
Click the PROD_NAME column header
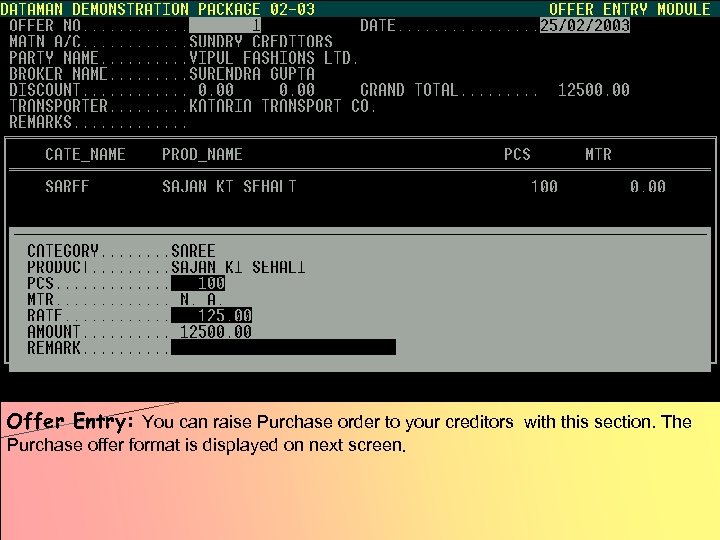pos(202,154)
